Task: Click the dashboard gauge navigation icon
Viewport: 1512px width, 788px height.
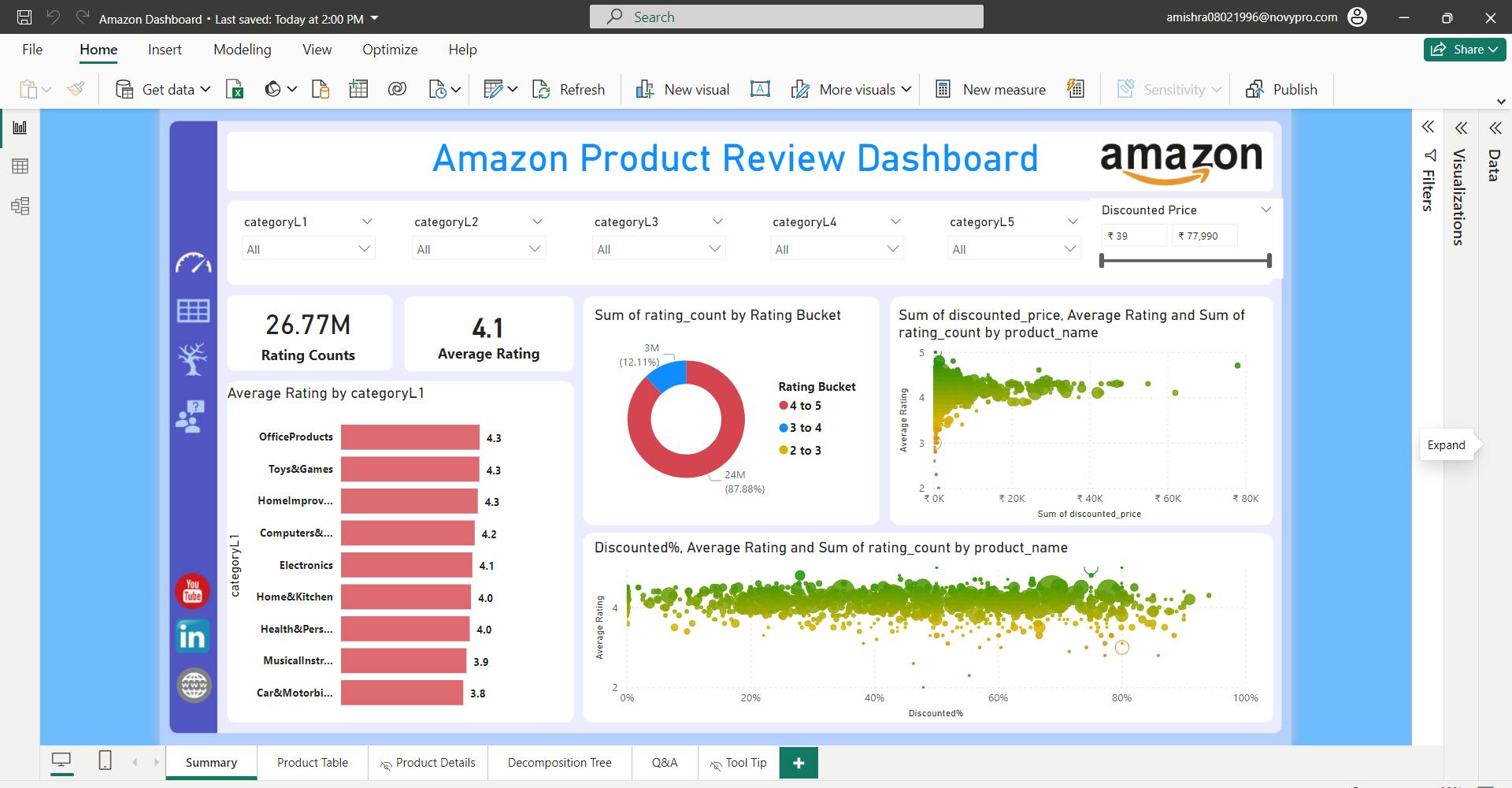Action: coord(193,263)
